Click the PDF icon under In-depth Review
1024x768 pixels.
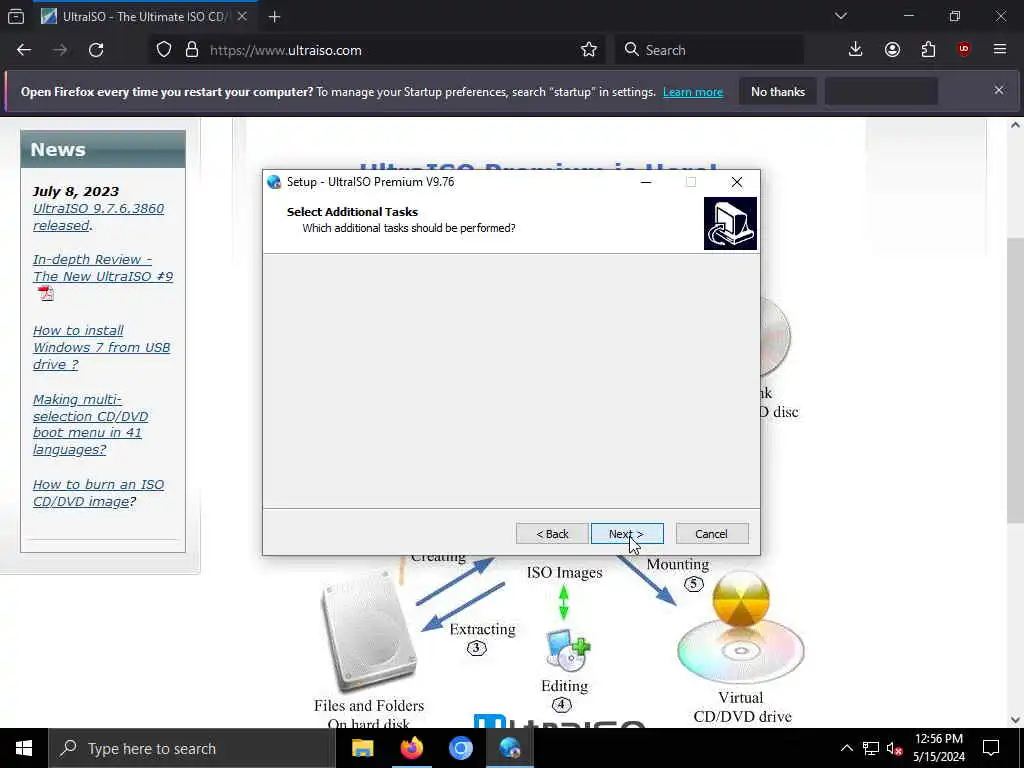click(46, 294)
